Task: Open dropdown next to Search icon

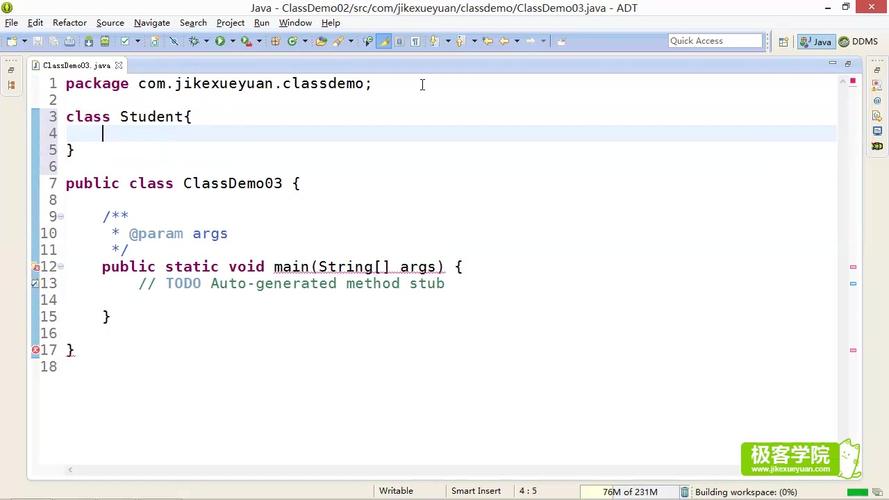Action: click(351, 41)
